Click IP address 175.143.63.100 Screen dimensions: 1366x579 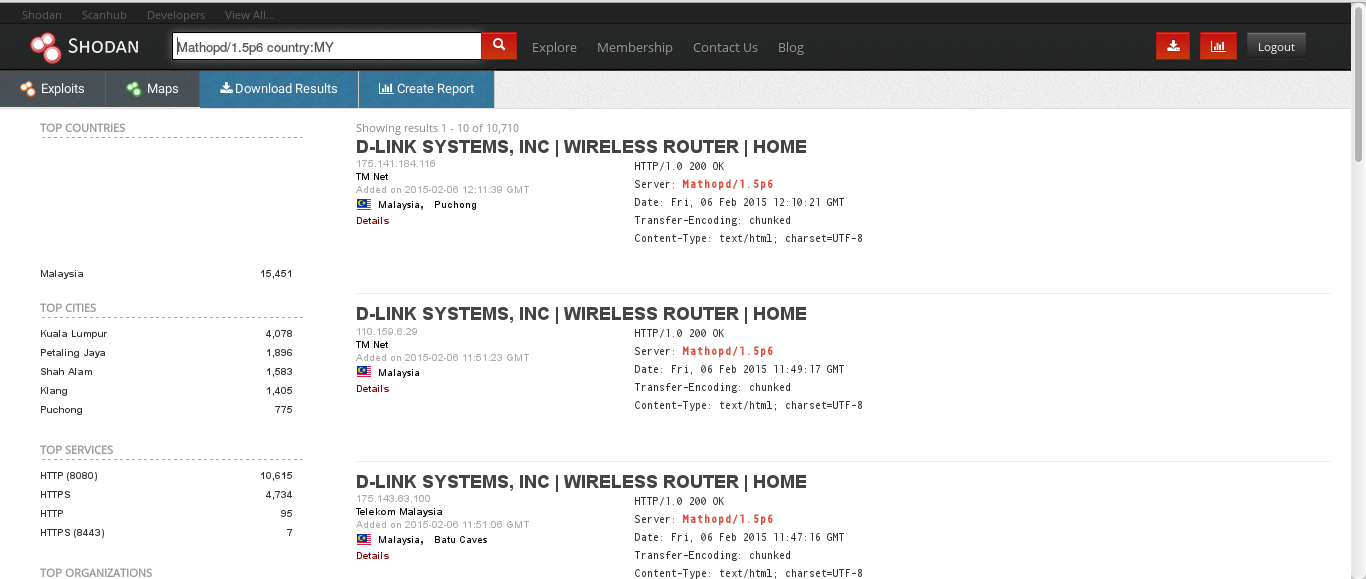[393, 499]
